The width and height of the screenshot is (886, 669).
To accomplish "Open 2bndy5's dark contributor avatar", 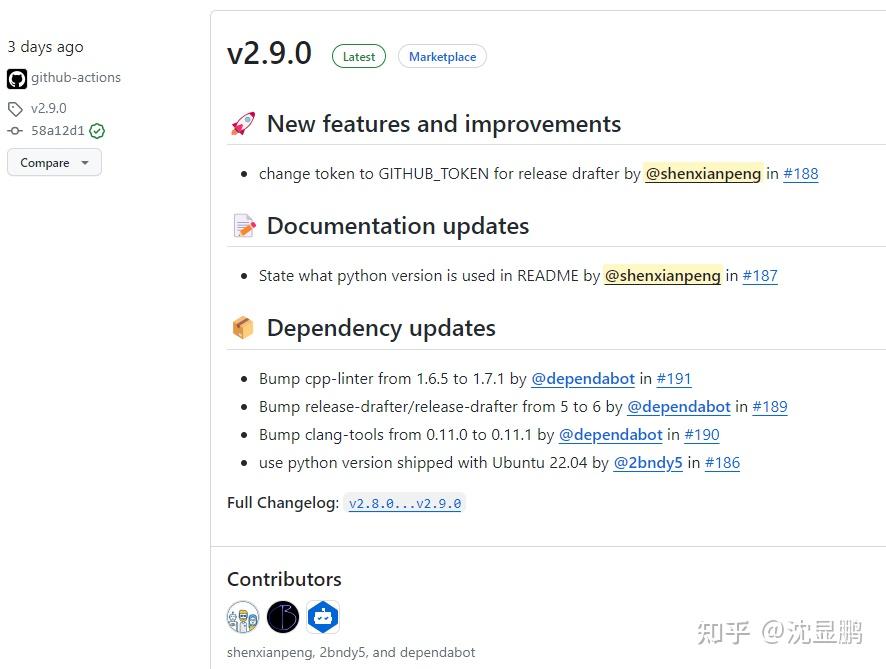I will pos(283,617).
